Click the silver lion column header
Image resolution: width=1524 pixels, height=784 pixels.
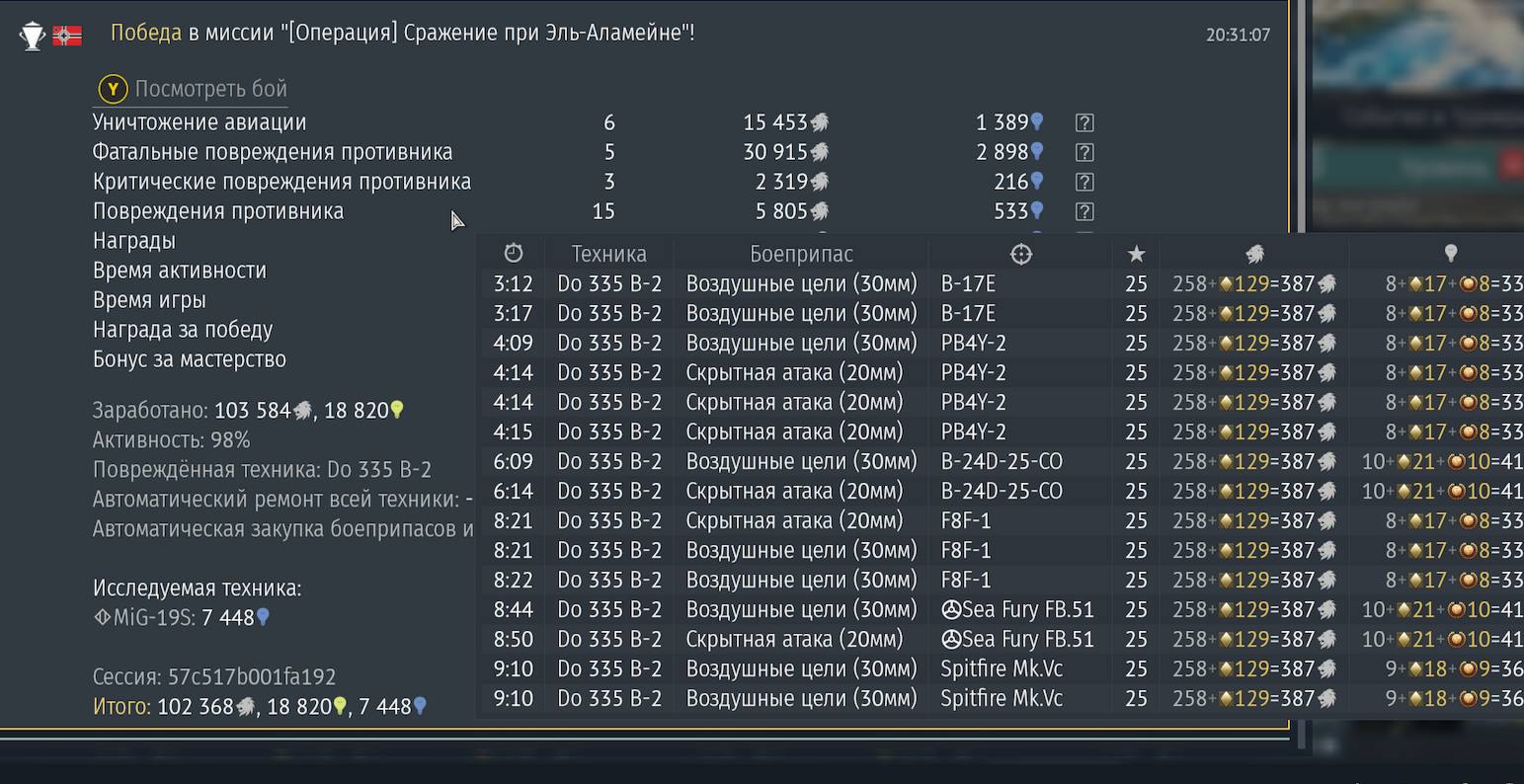[1254, 254]
